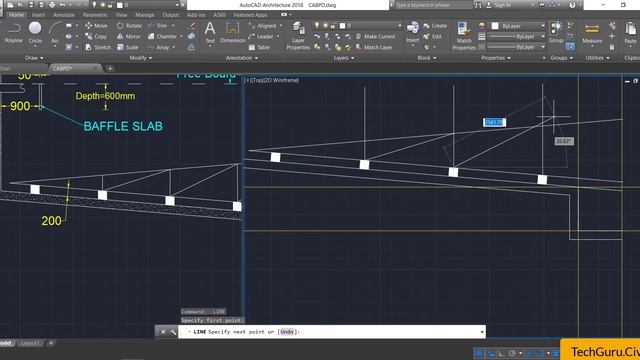Open the Home ribbon tab
This screenshot has width=640, height=360.
pos(16,15)
